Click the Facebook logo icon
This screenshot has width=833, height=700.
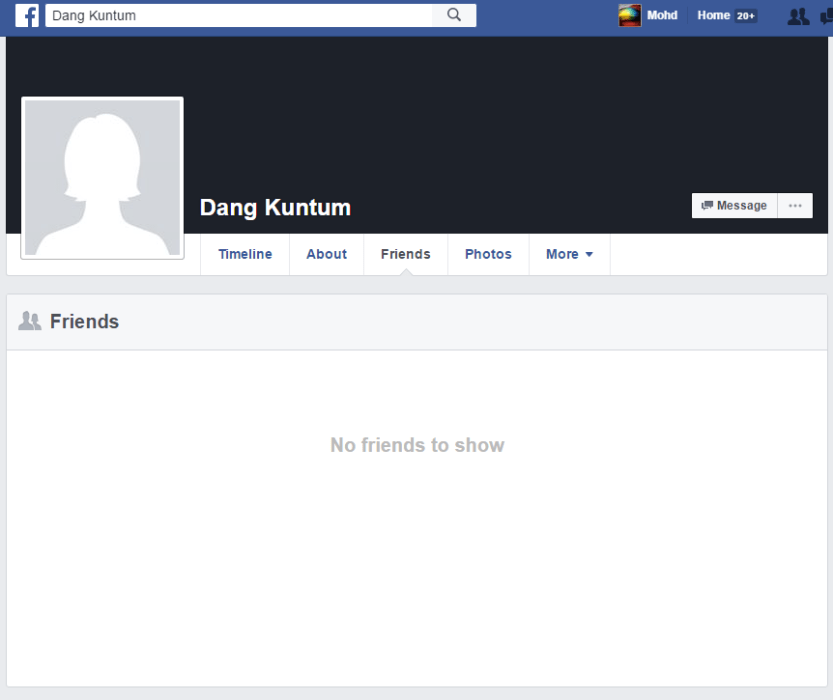[27, 16]
